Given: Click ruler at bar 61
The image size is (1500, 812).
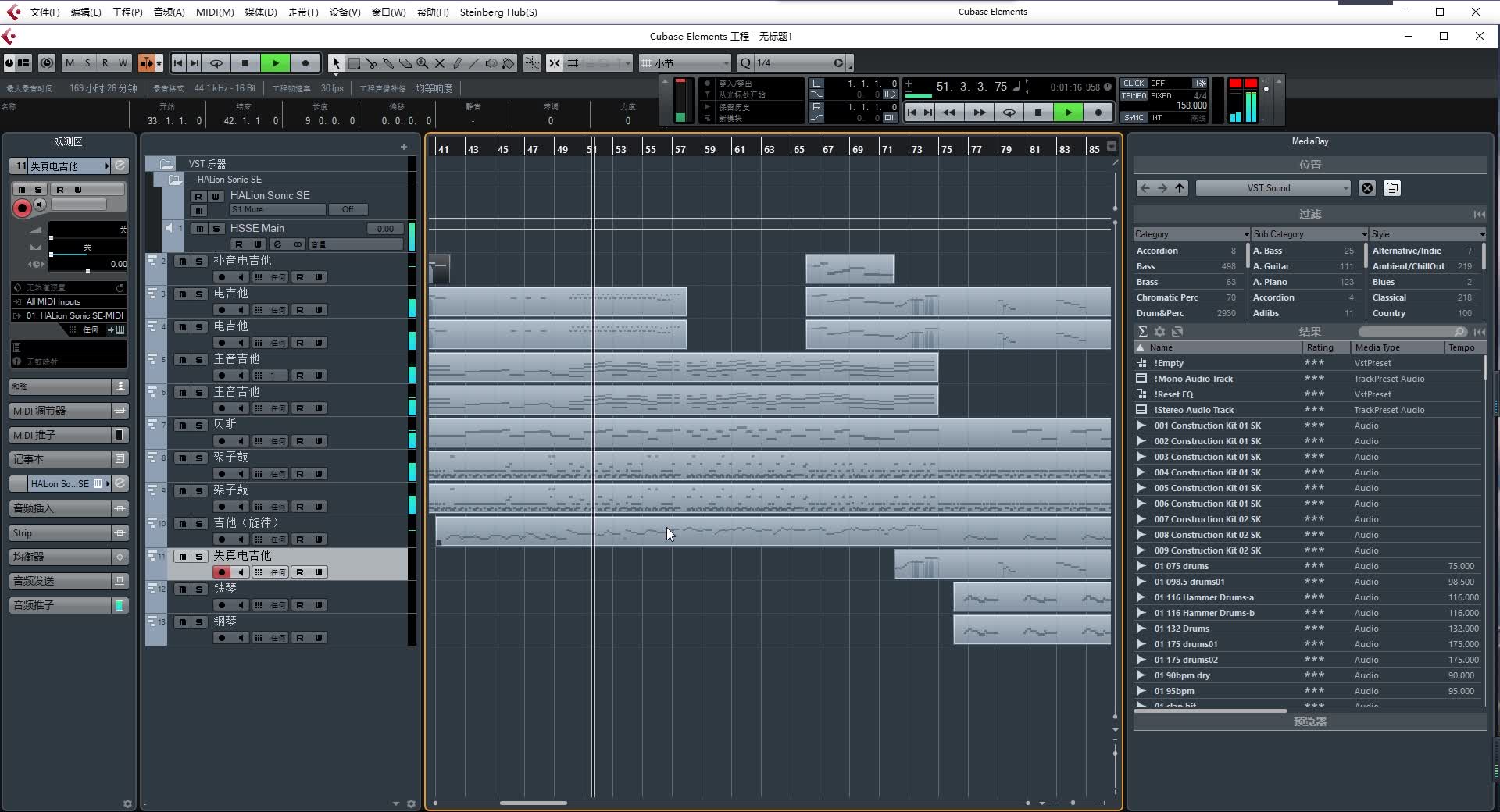Looking at the screenshot, I should (740, 148).
